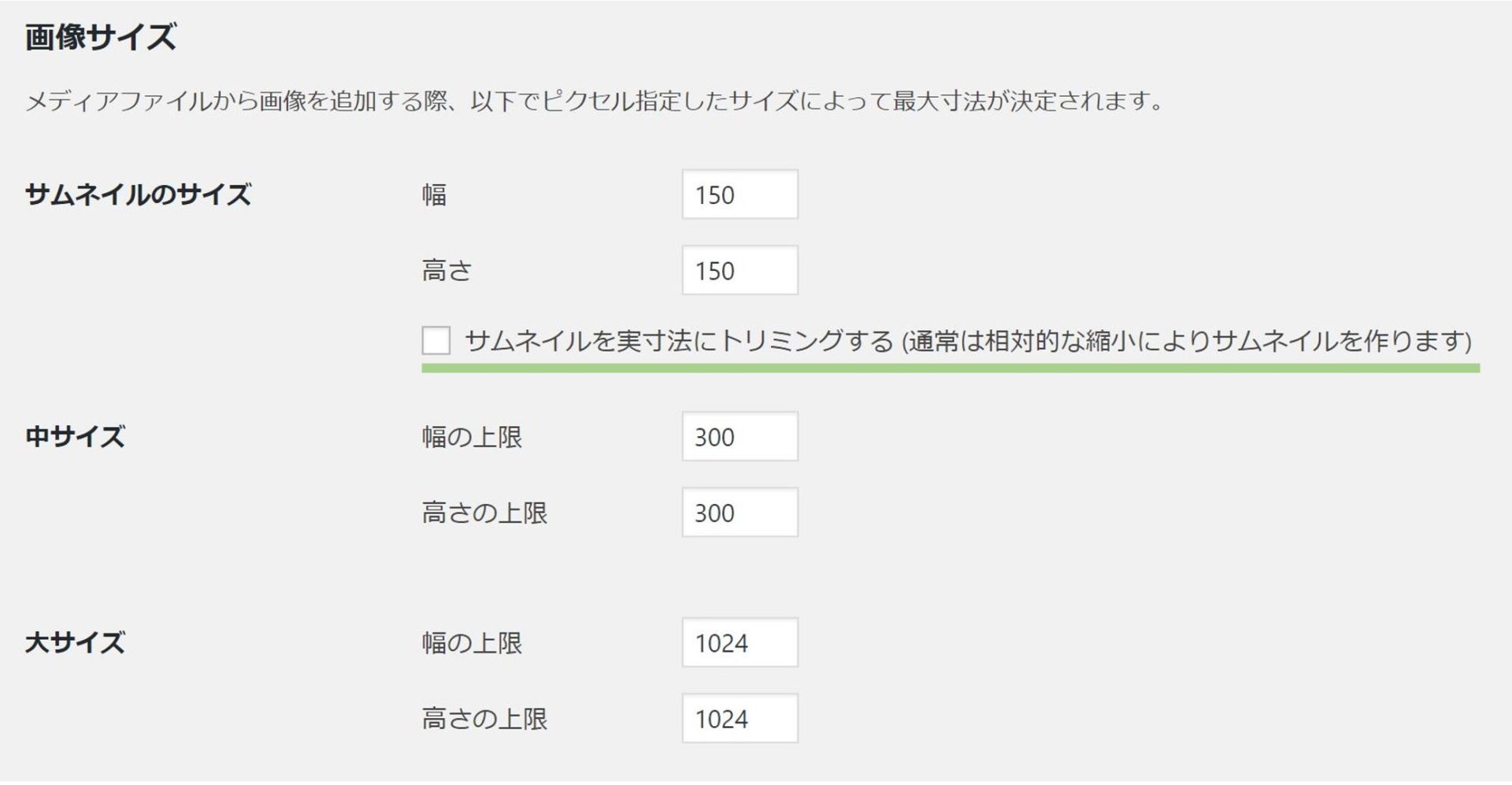Click the メディアファイル description paragraph
The image size is (1512, 785).
(595, 102)
